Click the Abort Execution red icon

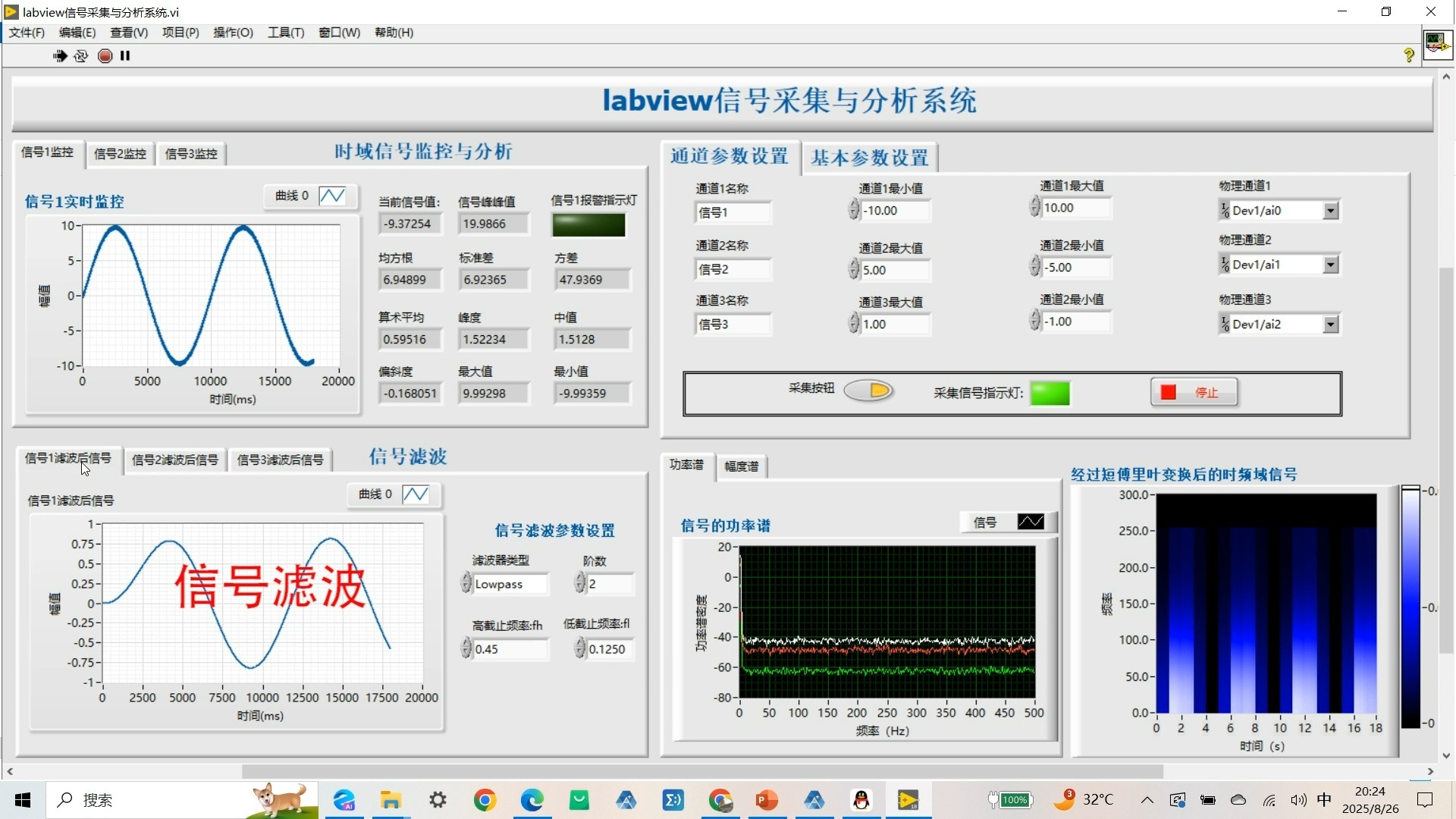[x=105, y=55]
